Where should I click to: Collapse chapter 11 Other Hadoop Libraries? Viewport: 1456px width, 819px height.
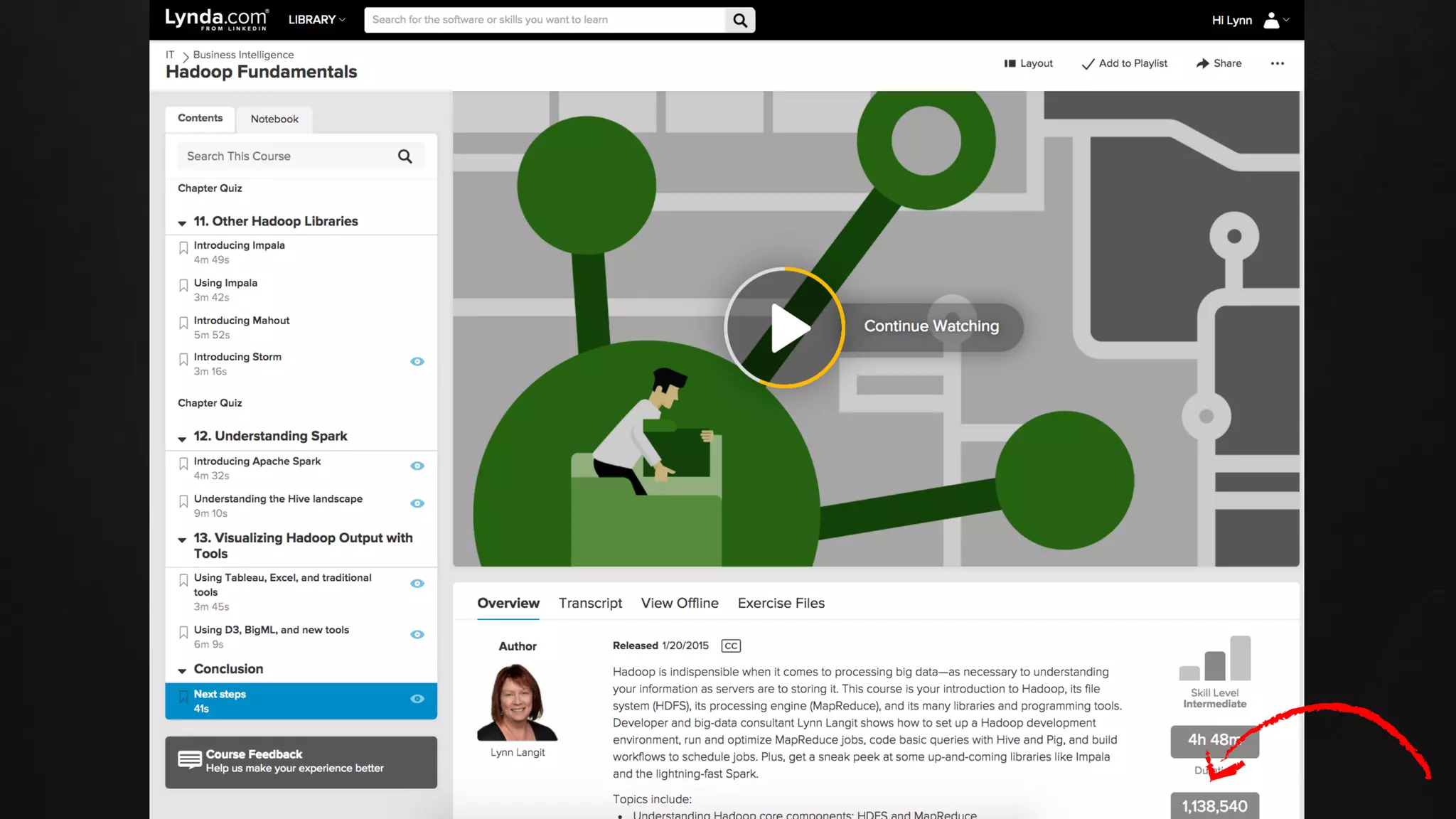tap(182, 223)
